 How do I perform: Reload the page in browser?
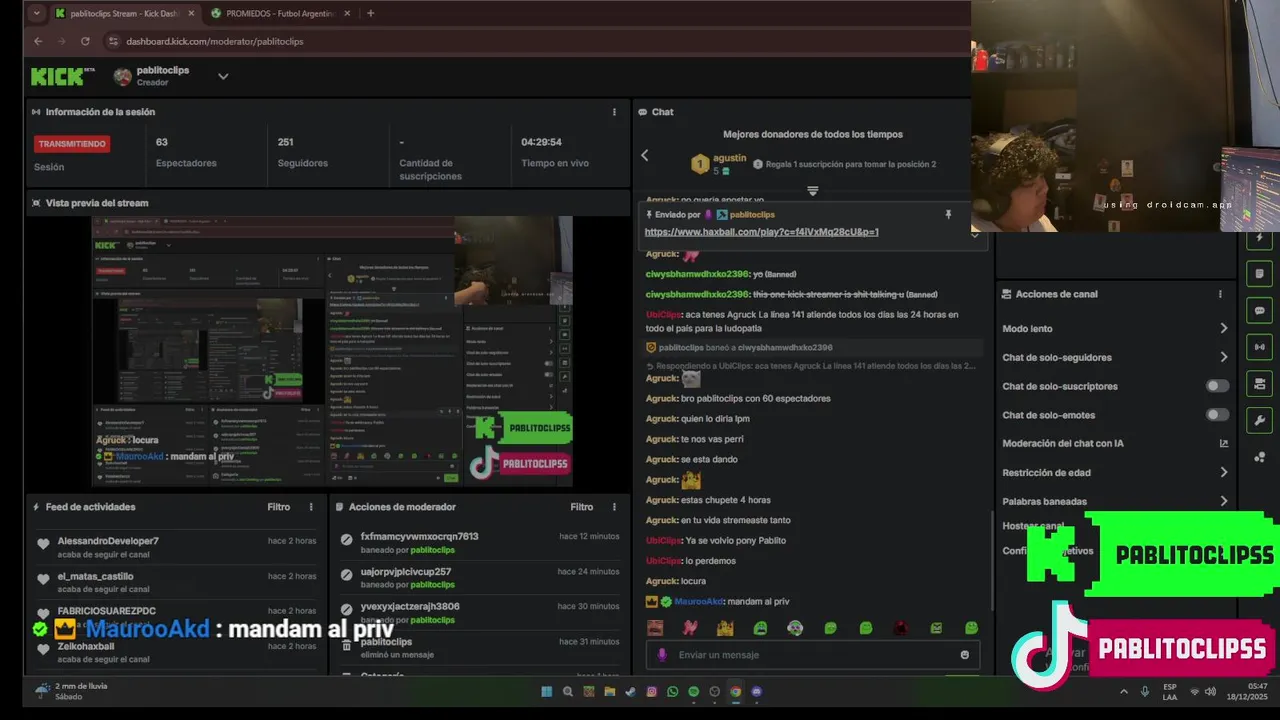(x=85, y=41)
